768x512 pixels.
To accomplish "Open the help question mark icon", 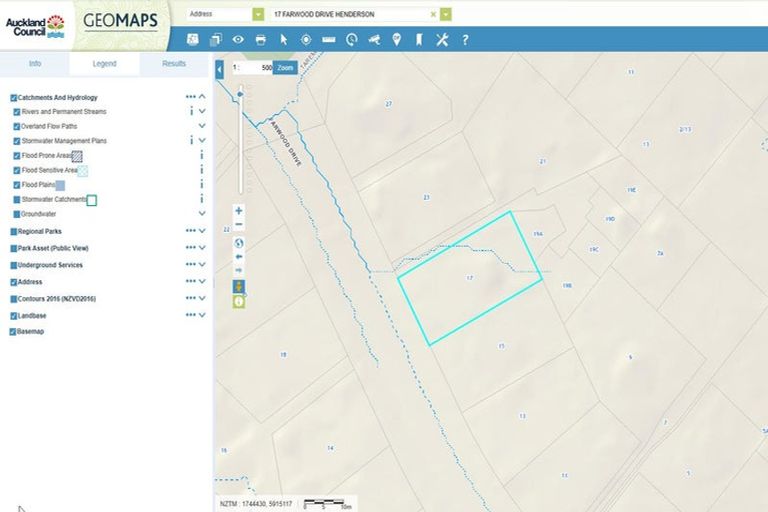I will (x=465, y=40).
